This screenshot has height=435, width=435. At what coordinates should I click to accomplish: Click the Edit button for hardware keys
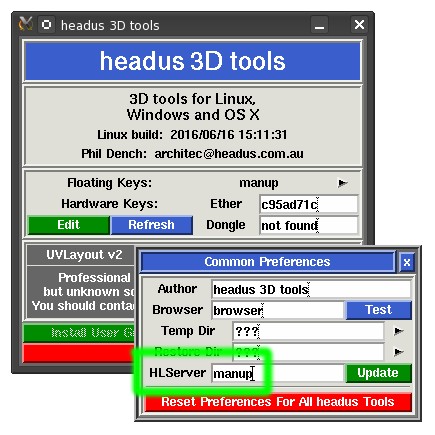tap(69, 225)
